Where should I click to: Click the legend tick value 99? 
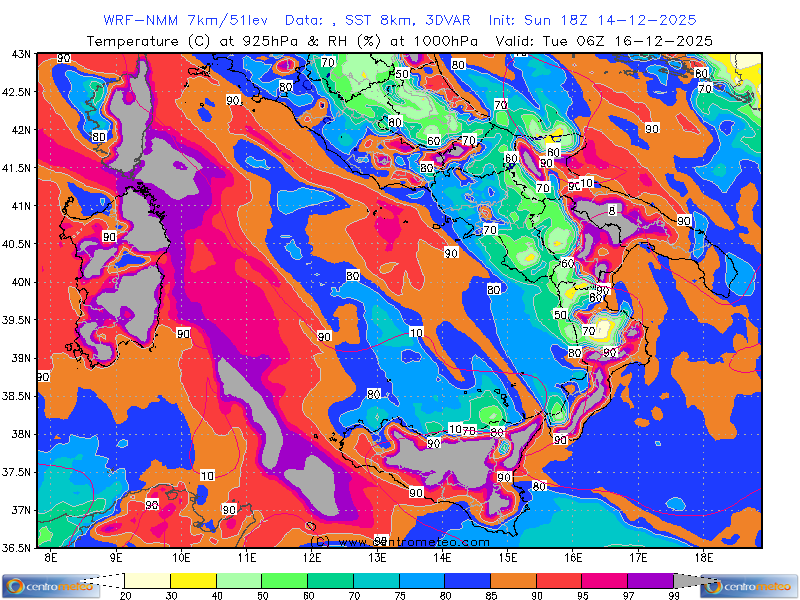point(673,595)
